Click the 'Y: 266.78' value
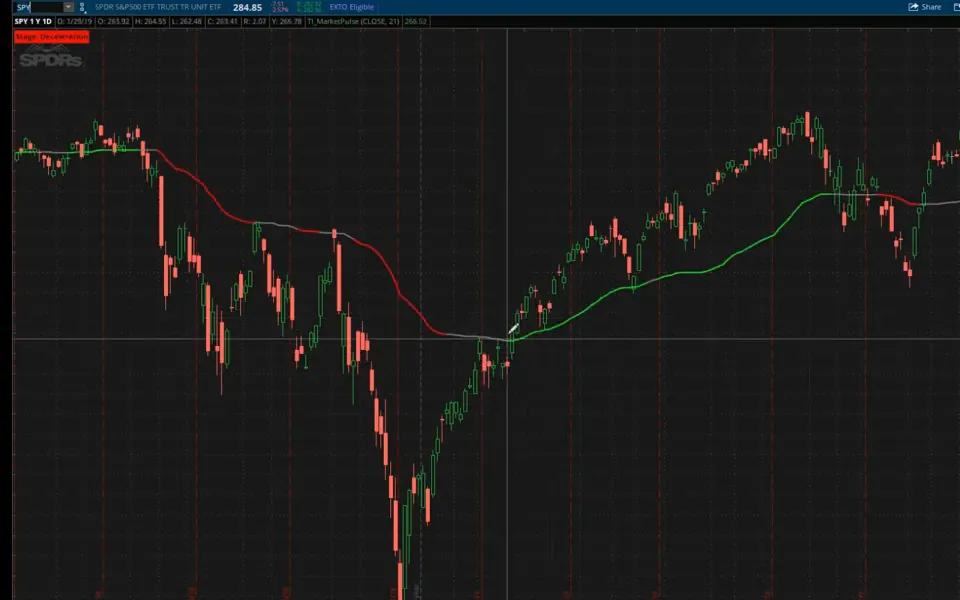The height and width of the screenshot is (600, 960). (287, 21)
